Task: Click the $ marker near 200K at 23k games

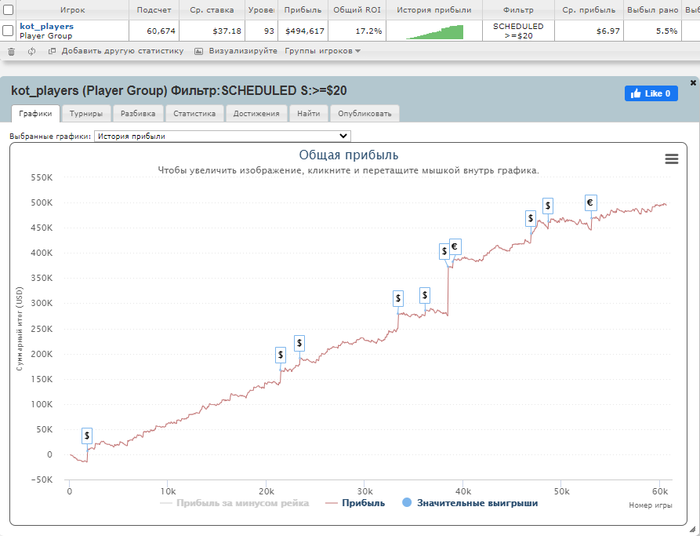Action: pos(299,343)
